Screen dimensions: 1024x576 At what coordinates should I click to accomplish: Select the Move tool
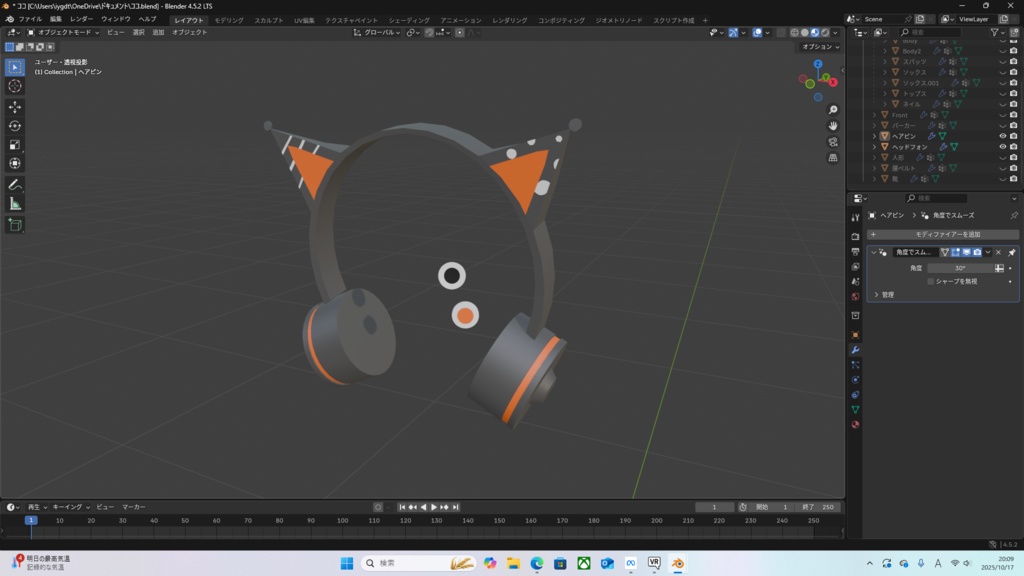pos(15,106)
